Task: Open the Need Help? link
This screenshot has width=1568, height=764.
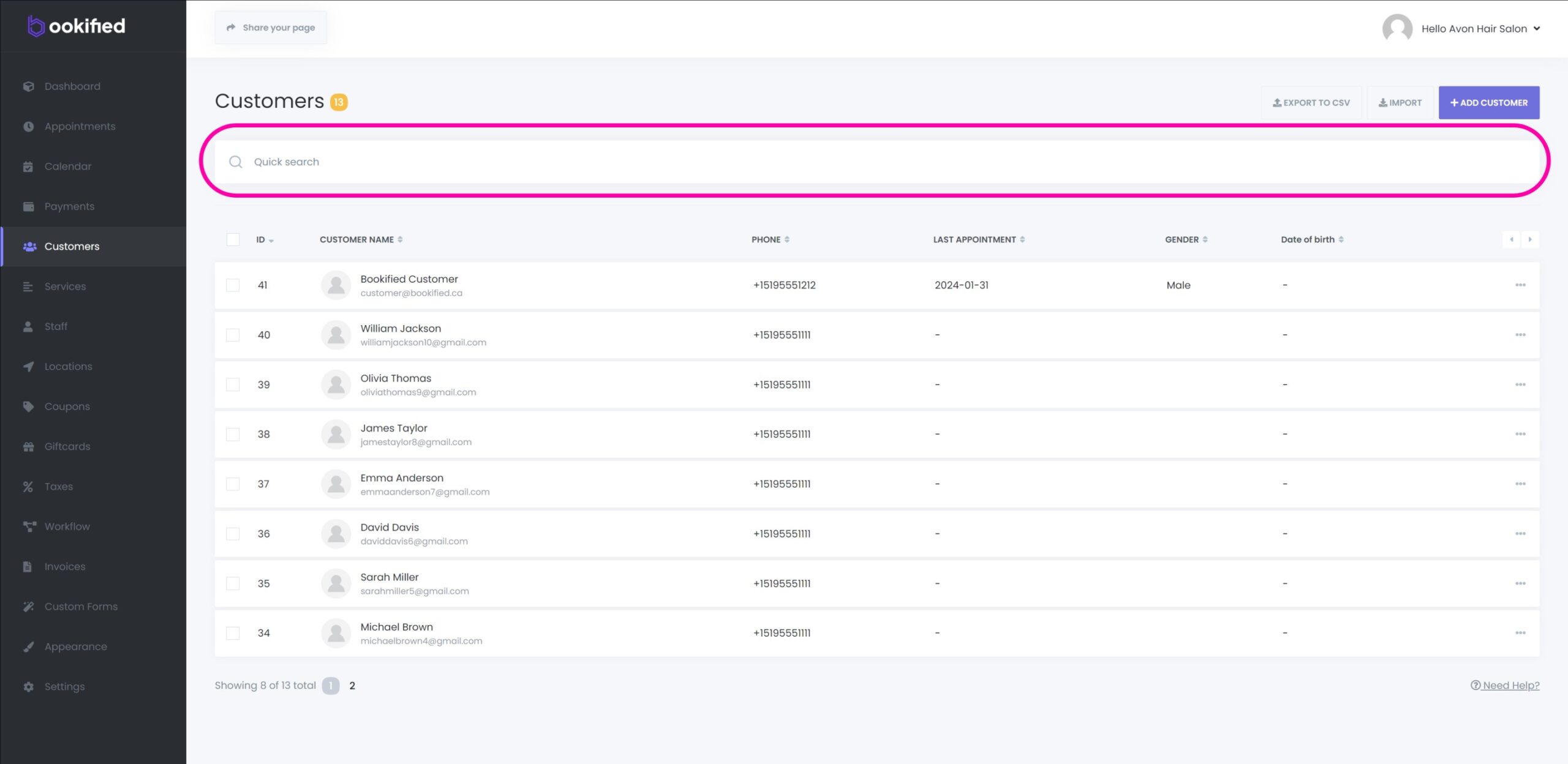Action: [1505, 686]
